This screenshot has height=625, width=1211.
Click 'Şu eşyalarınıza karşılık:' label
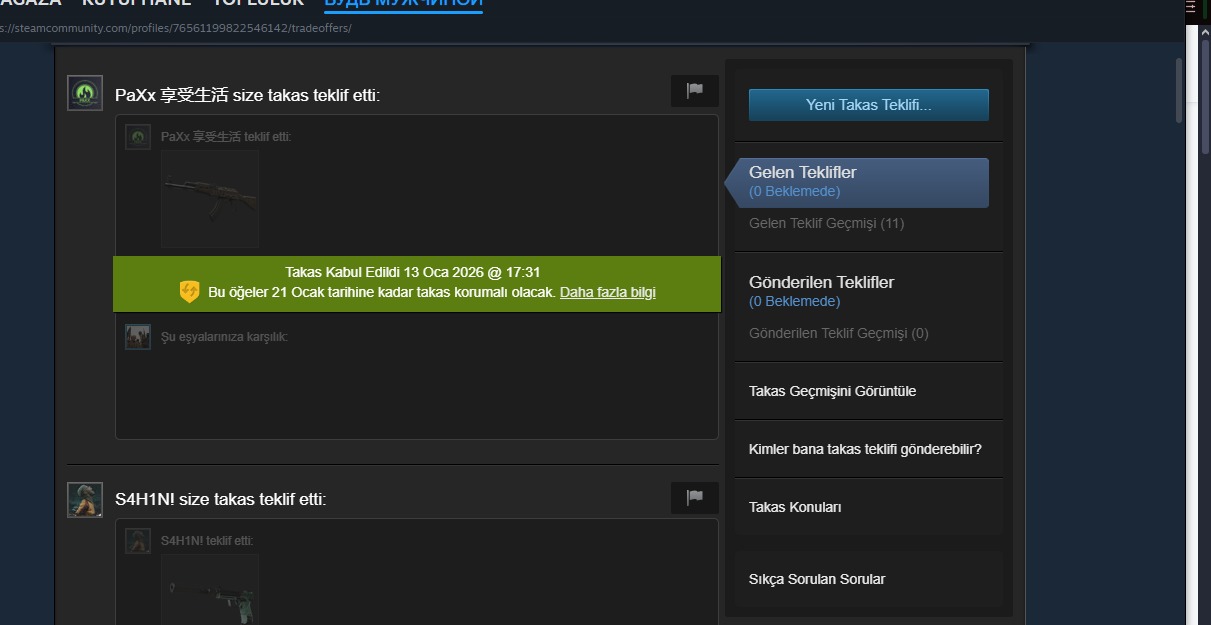[224, 337]
